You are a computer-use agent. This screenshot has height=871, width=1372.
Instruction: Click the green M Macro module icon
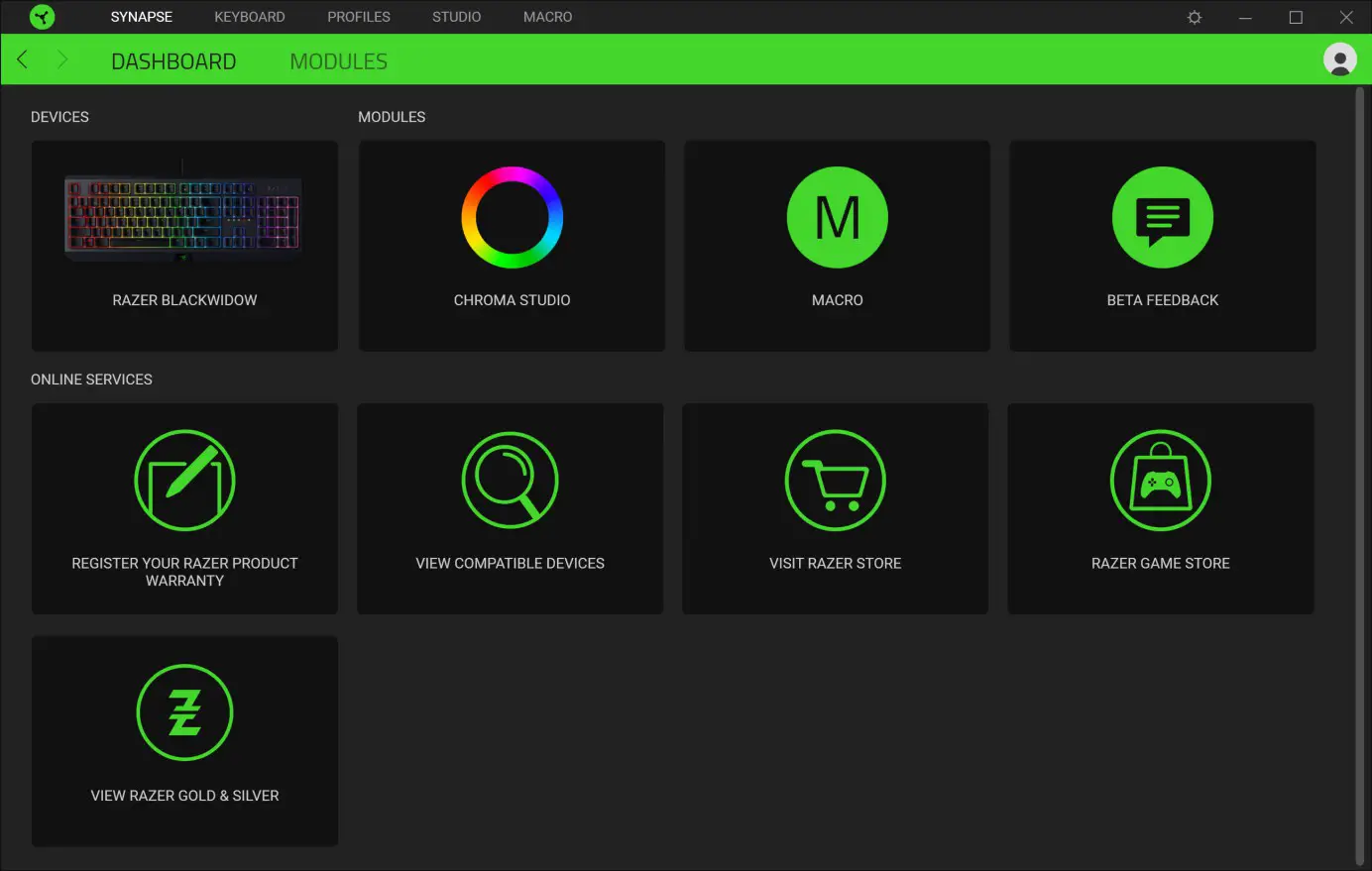tap(837, 217)
